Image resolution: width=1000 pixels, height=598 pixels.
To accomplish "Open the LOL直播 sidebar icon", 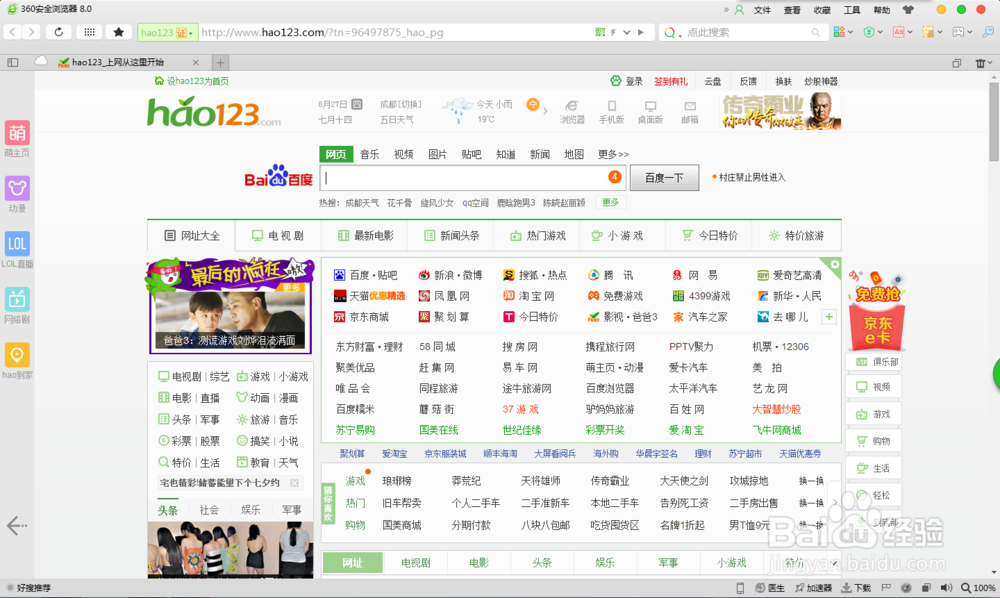I will [17, 244].
